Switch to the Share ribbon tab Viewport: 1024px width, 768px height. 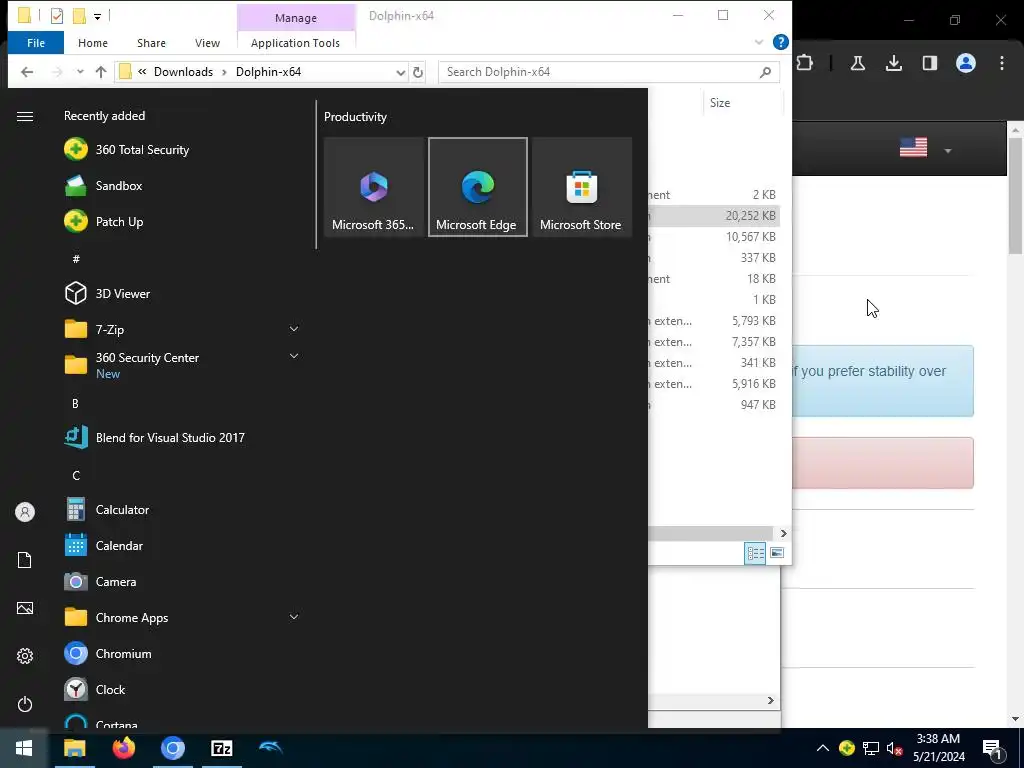pos(151,42)
